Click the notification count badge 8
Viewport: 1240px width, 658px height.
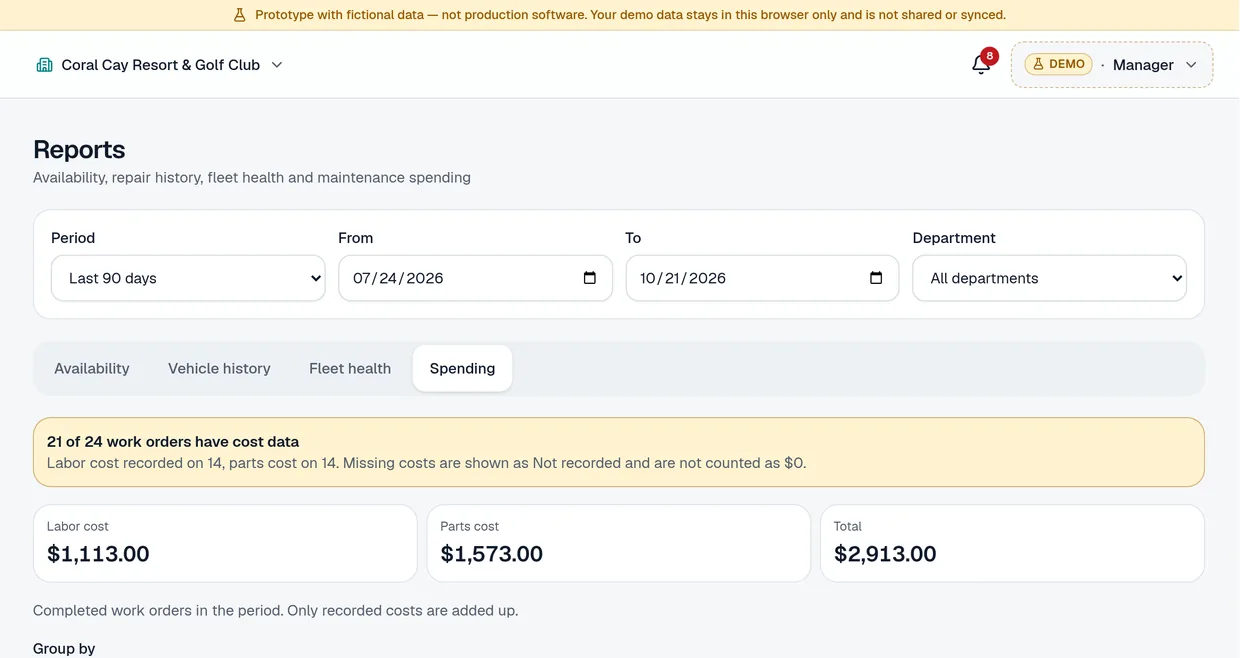coord(989,56)
